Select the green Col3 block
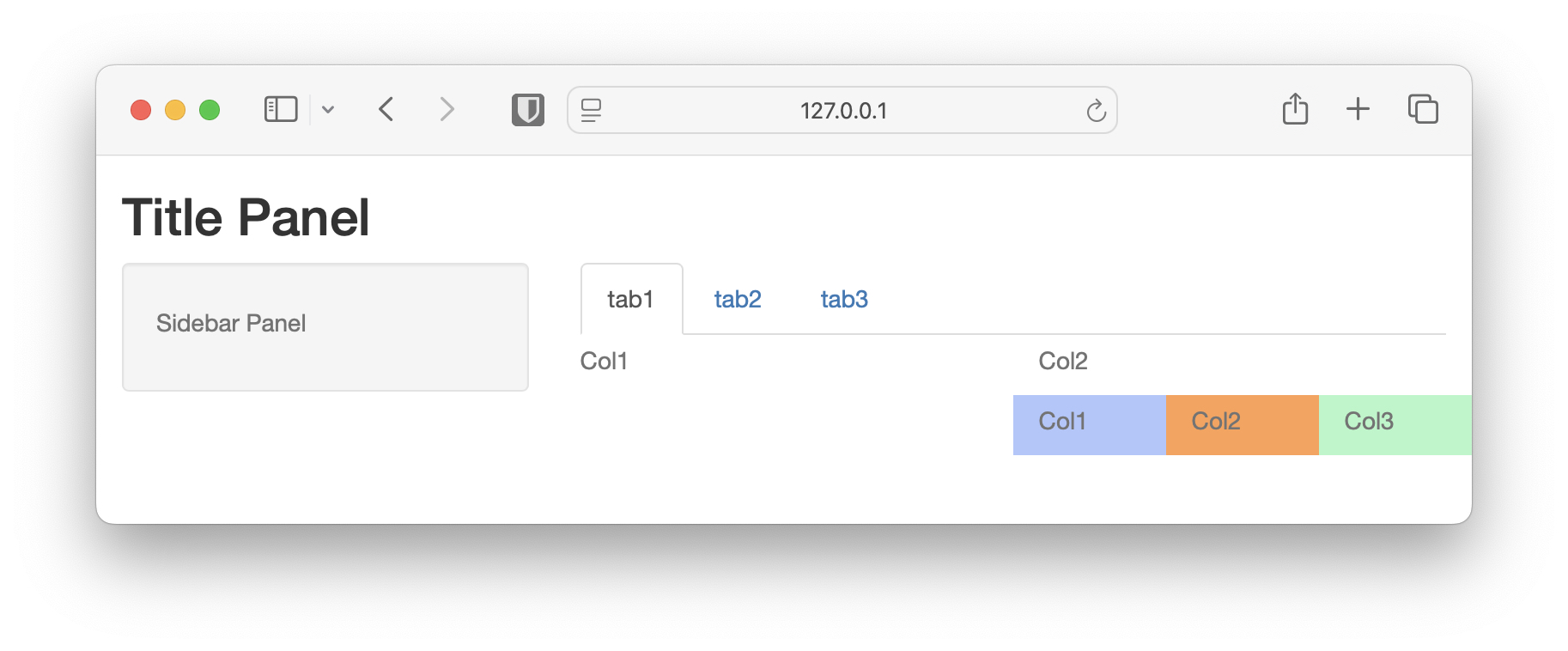Viewport: 1568px width, 651px height. pyautogui.click(x=1395, y=425)
